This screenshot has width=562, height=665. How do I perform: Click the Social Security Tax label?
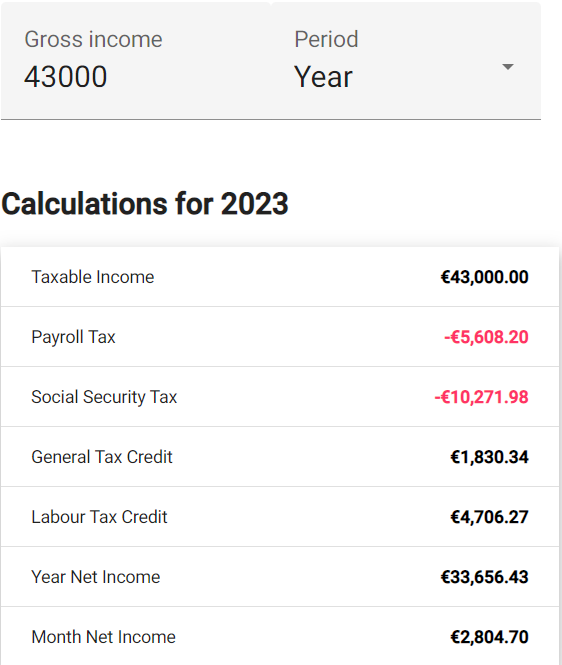tap(104, 397)
